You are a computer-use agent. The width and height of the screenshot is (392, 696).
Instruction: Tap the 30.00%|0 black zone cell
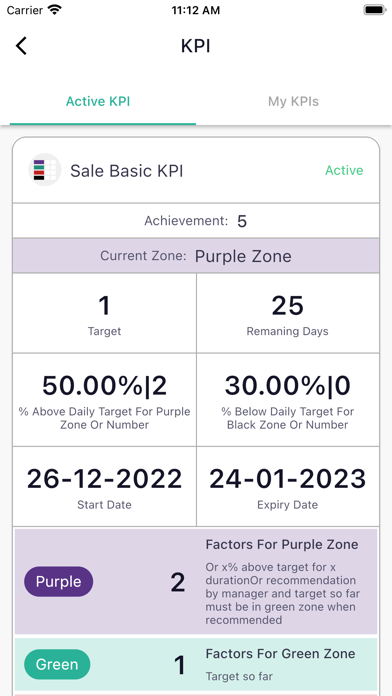pos(288,400)
